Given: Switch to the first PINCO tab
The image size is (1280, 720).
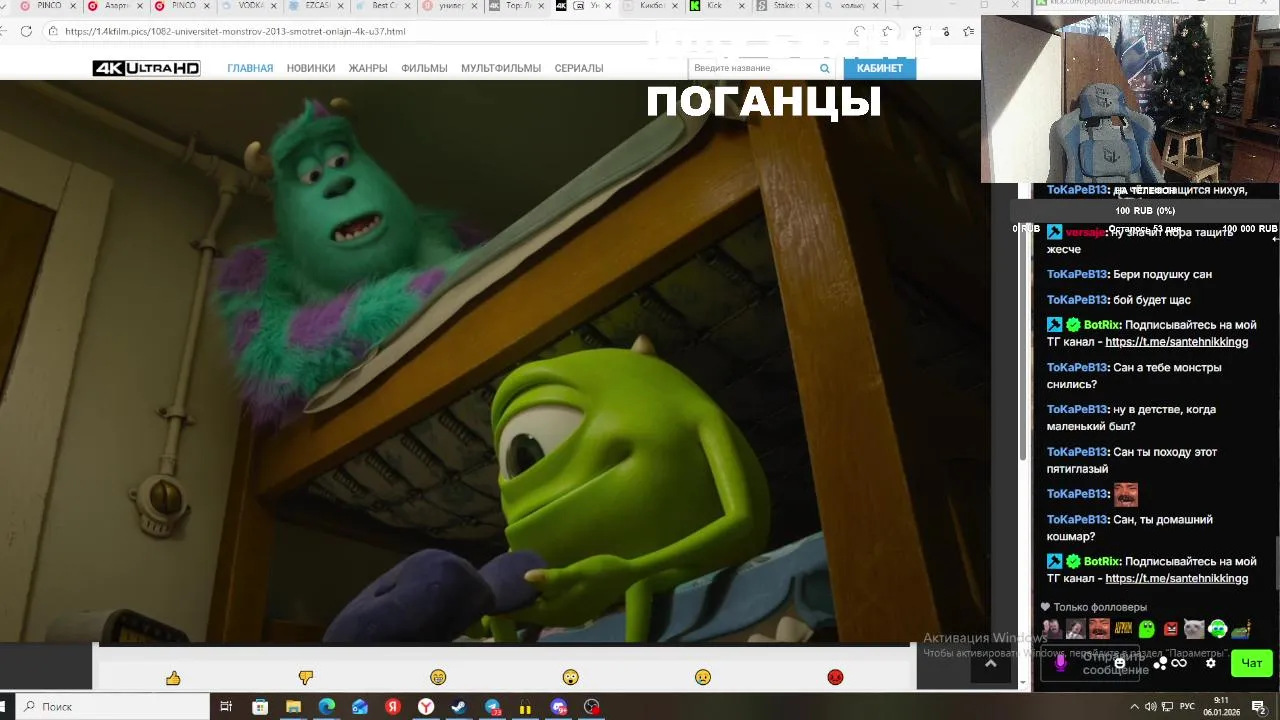Looking at the screenshot, I should click(x=48, y=6).
